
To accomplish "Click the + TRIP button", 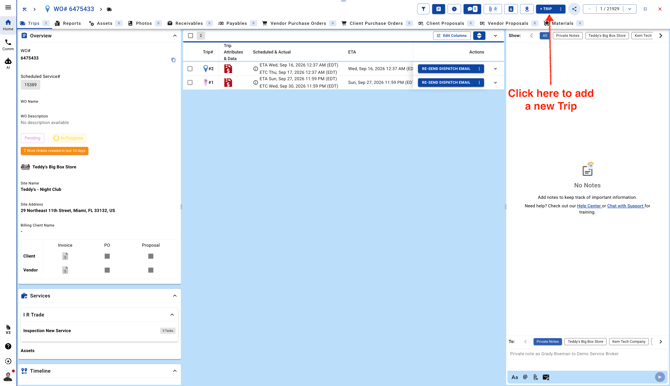I will coord(547,9).
